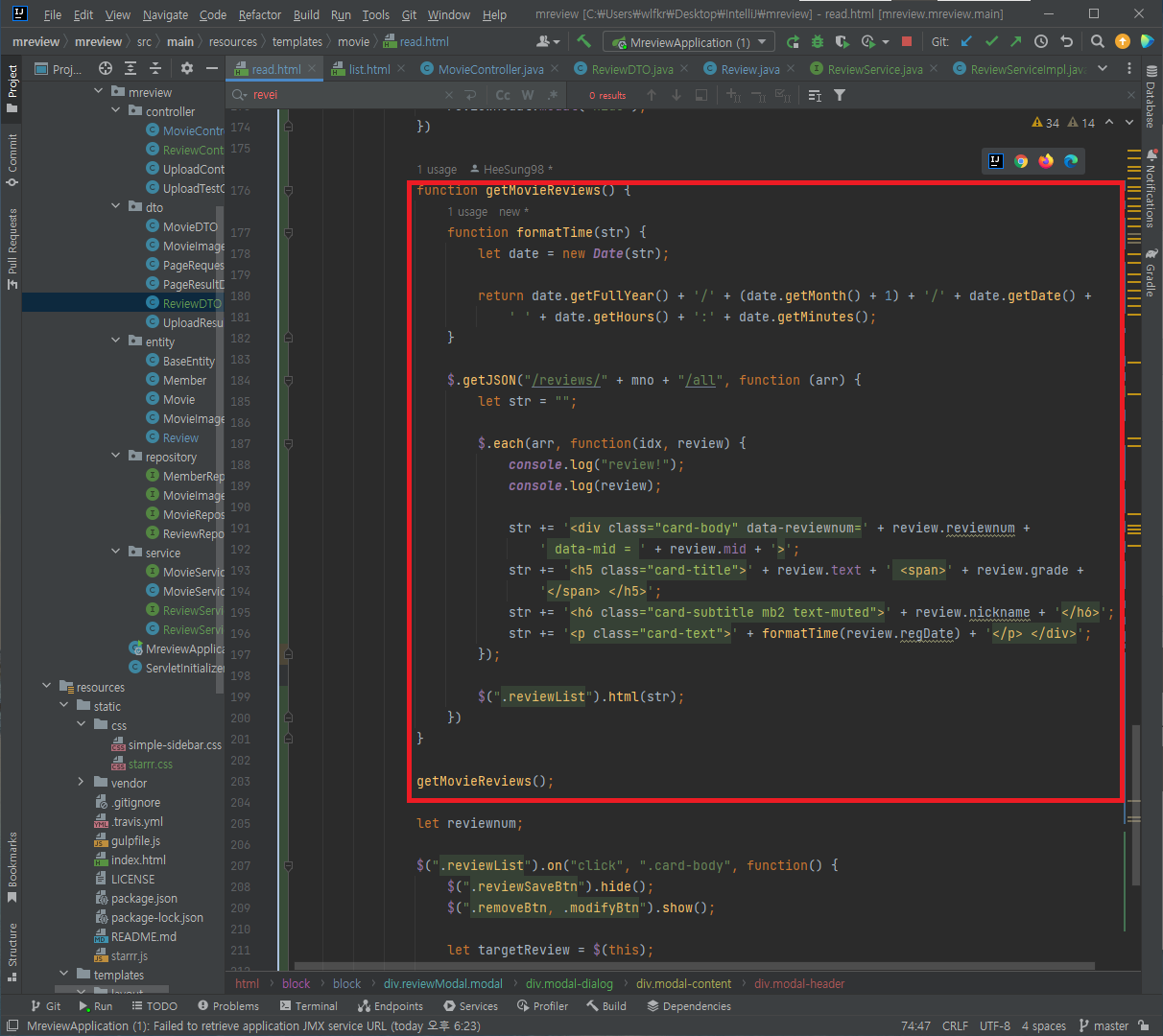
Task: Toggle the Structure tool window stripe
Action: coord(12,953)
